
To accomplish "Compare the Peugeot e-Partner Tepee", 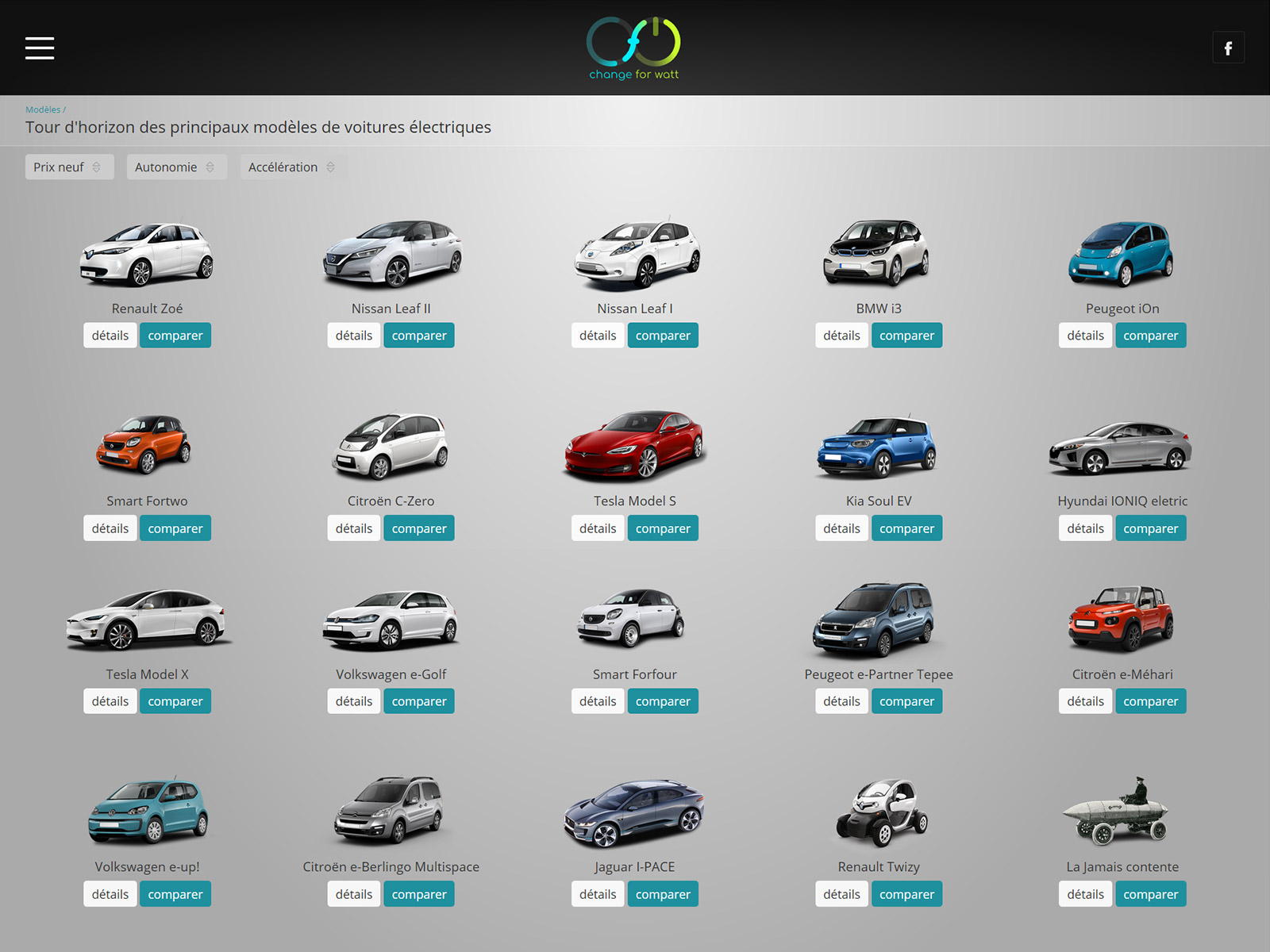I will click(x=906, y=701).
